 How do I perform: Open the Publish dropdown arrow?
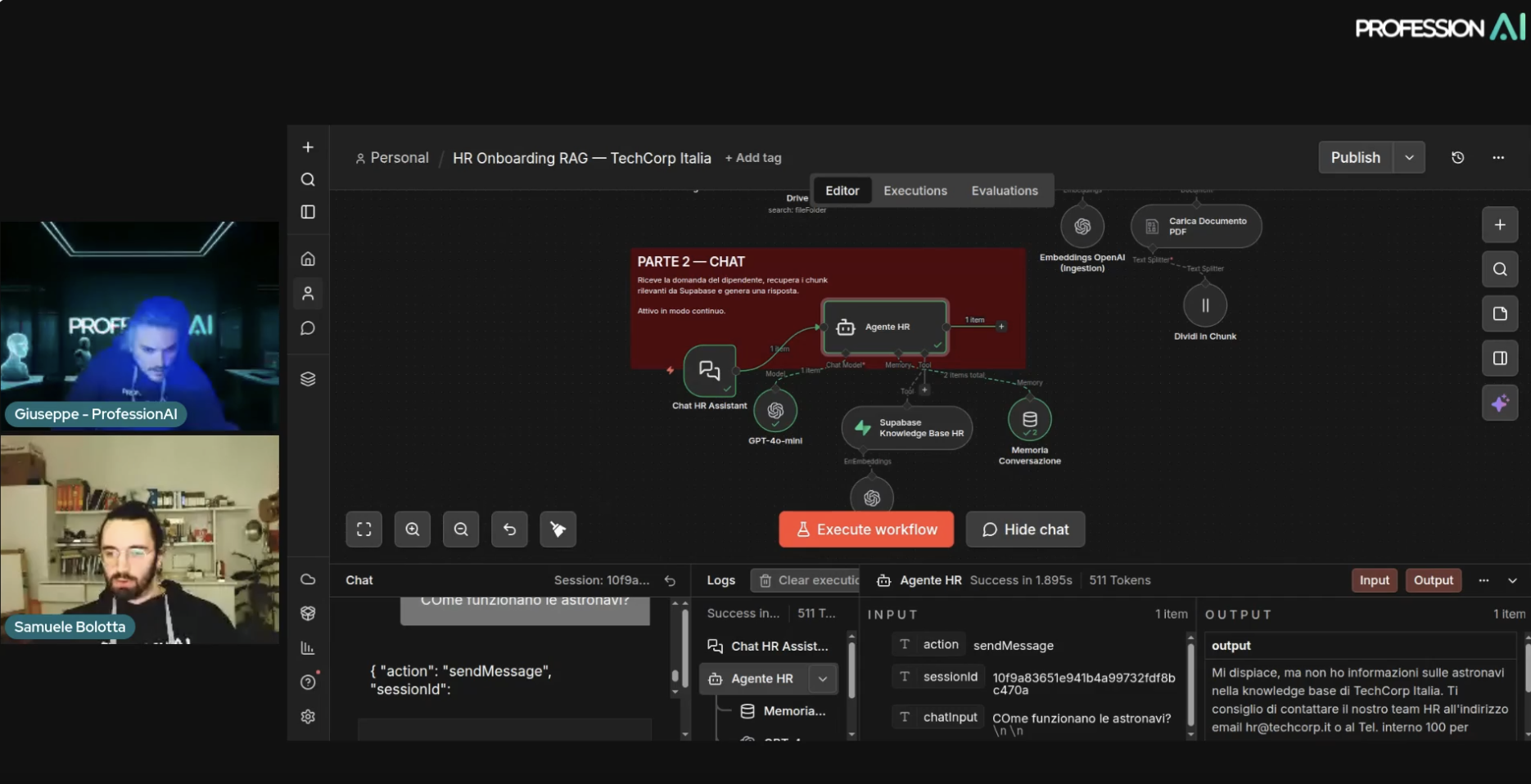(x=1409, y=158)
